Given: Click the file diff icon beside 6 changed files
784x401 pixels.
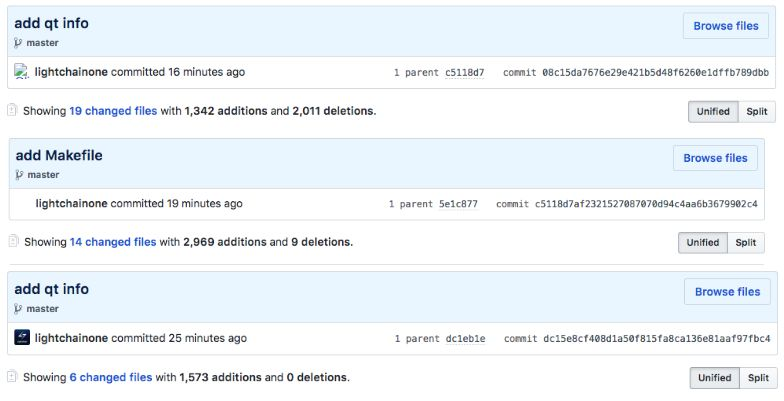Looking at the screenshot, I should 12,376.
